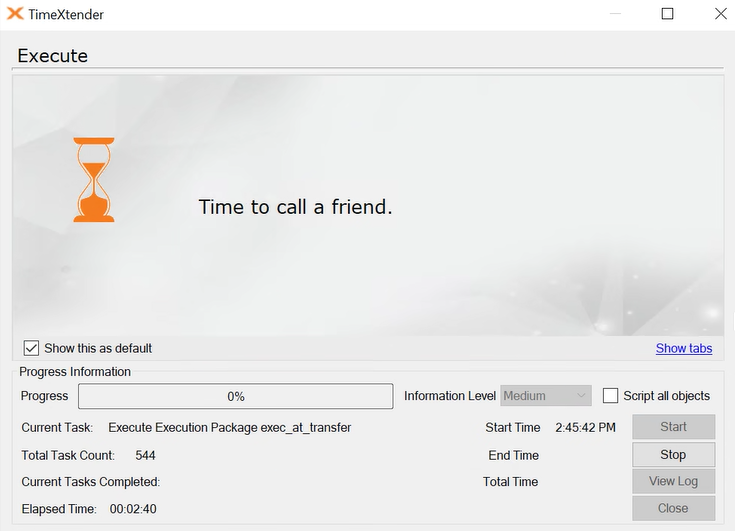
Task: Click the orange hourglass icon
Action: point(94,179)
